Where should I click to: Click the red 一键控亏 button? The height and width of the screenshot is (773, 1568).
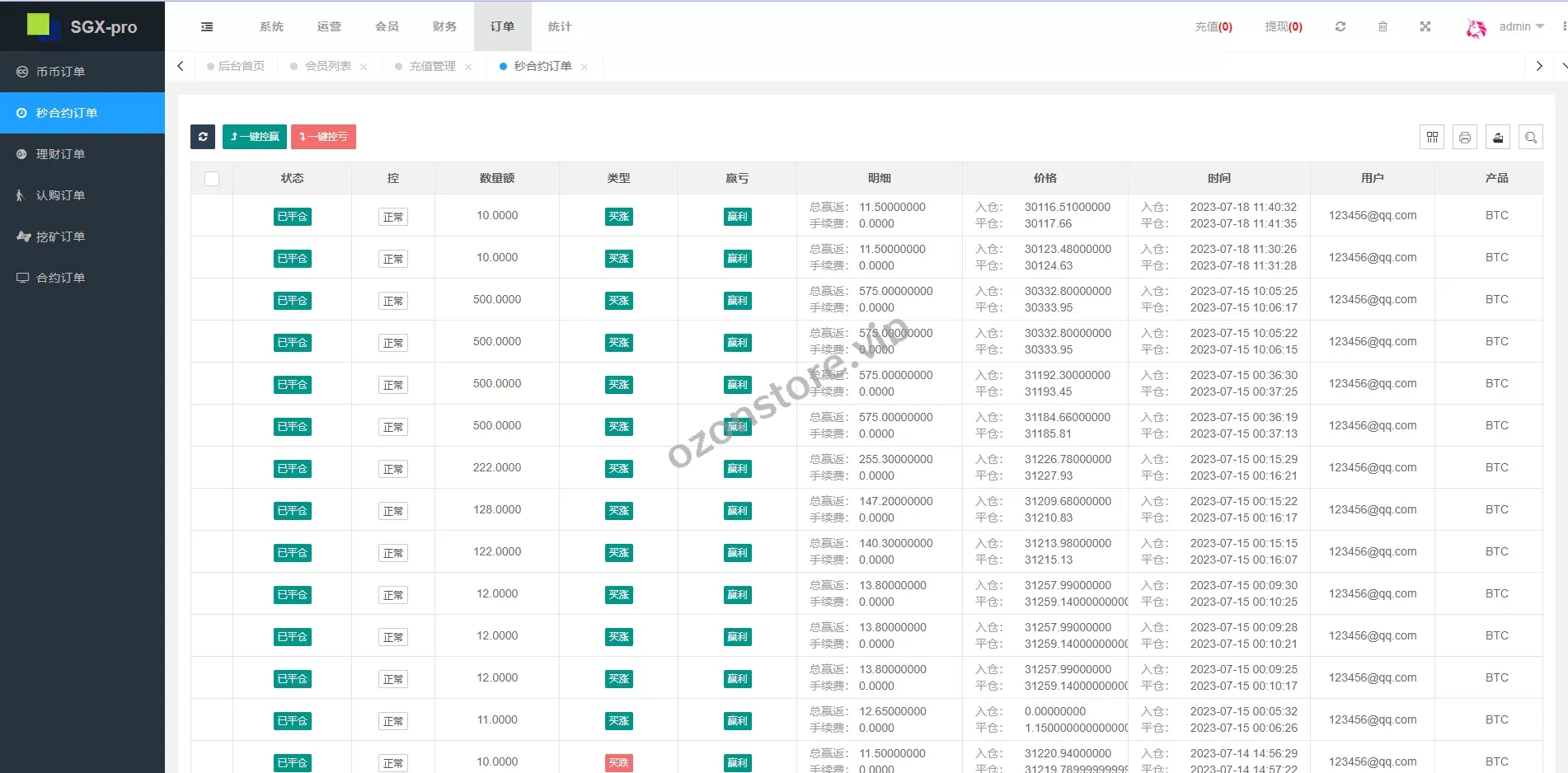click(323, 137)
